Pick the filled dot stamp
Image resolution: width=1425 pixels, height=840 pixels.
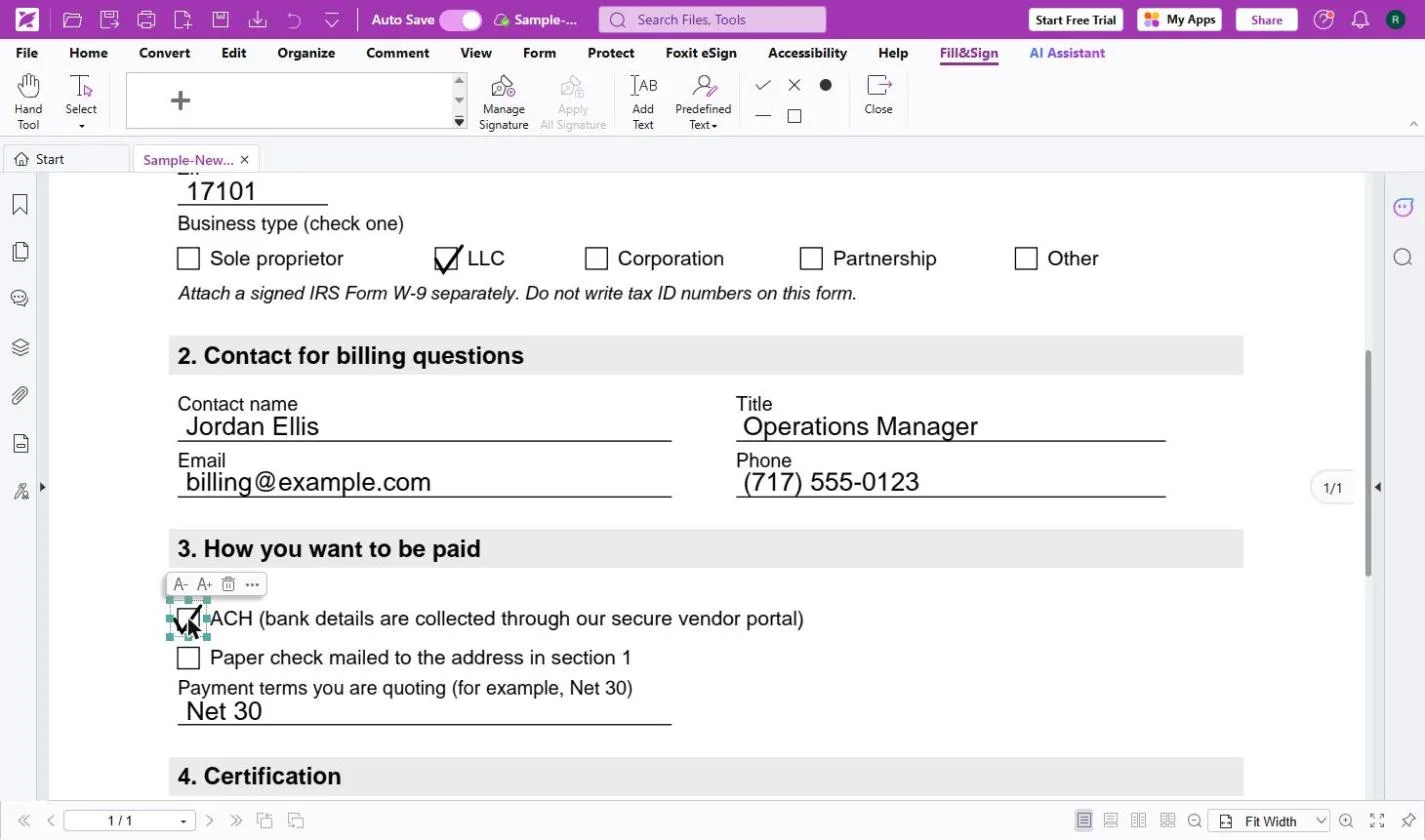click(x=825, y=85)
